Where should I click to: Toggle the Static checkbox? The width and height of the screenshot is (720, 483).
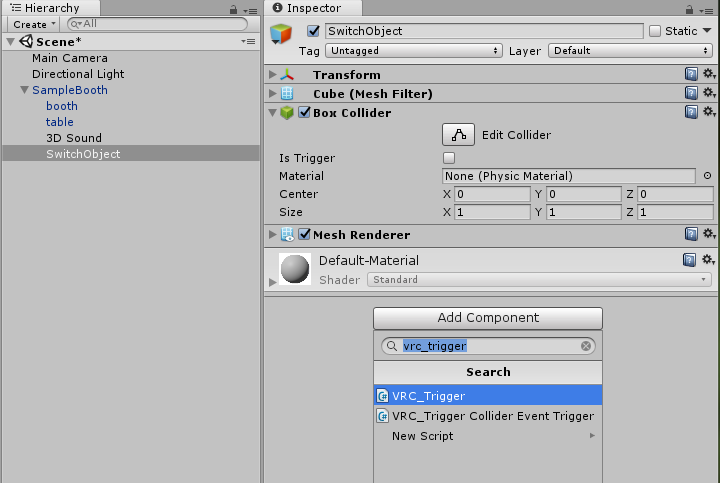(x=655, y=31)
